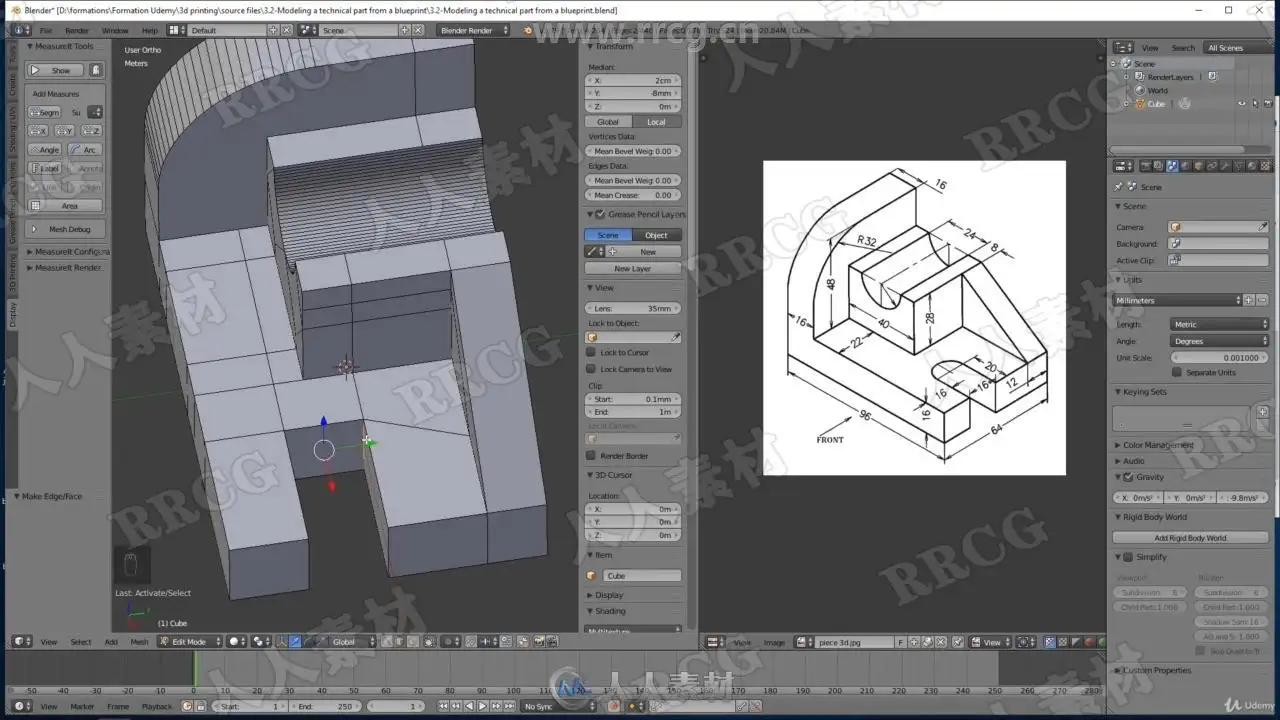Click the Cube item name field
Screen dimensions: 1280x720
tap(641, 576)
